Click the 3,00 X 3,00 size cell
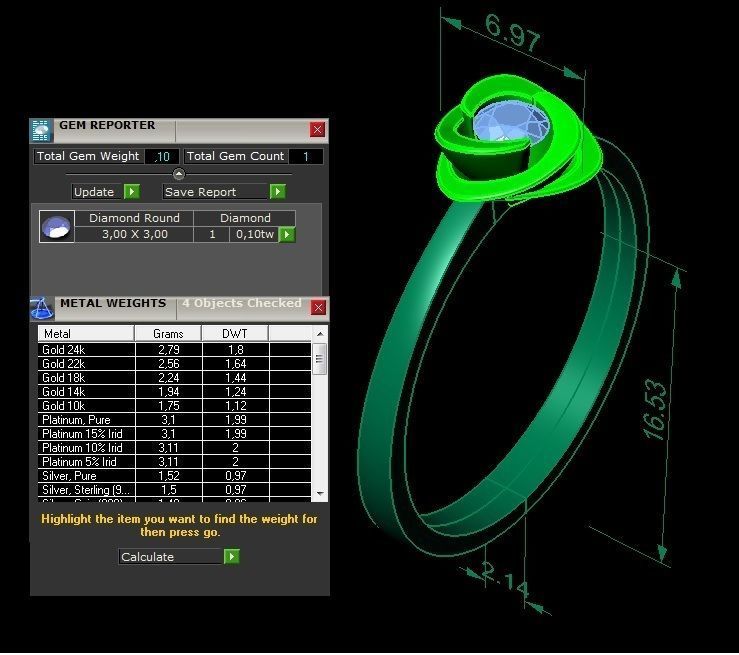739x655 pixels. pos(134,234)
